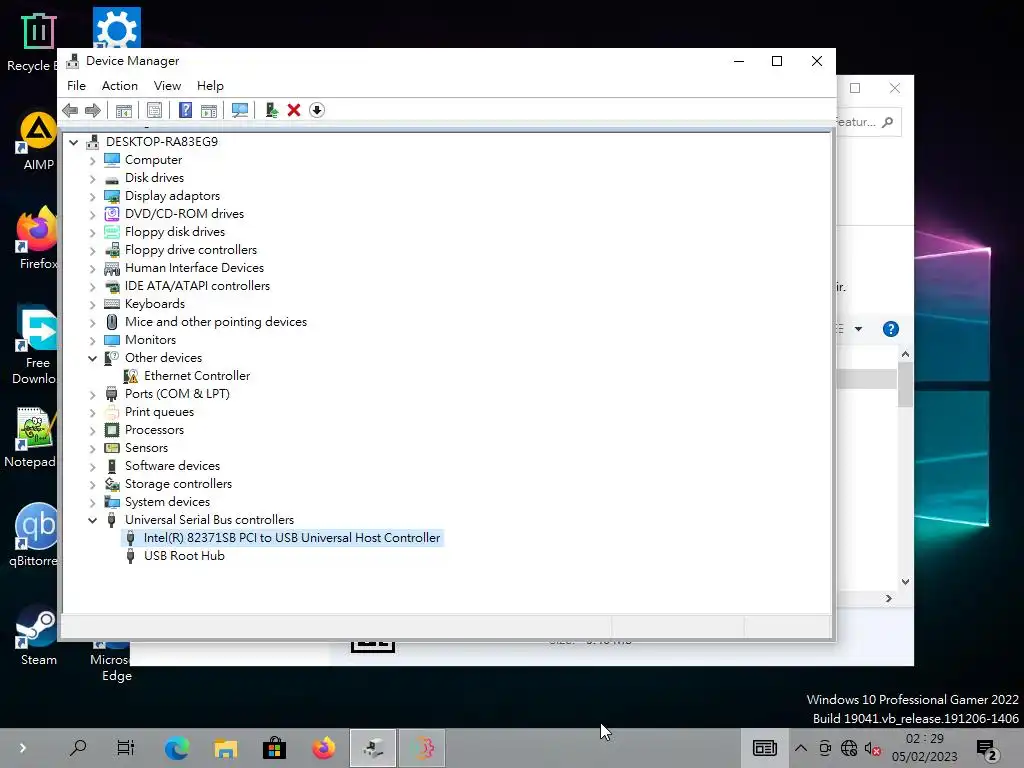This screenshot has height=768, width=1024.
Task: Open the clock showing 02:29 05/02/2023
Action: pyautogui.click(x=924, y=748)
